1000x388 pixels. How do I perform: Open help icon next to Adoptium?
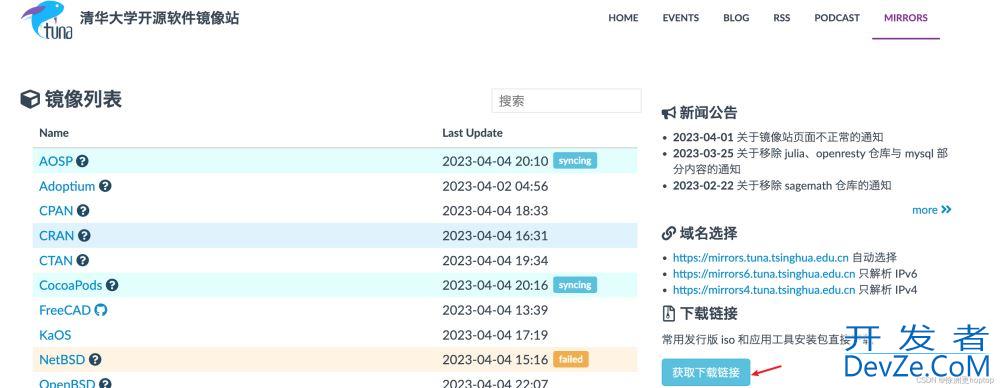click(105, 186)
